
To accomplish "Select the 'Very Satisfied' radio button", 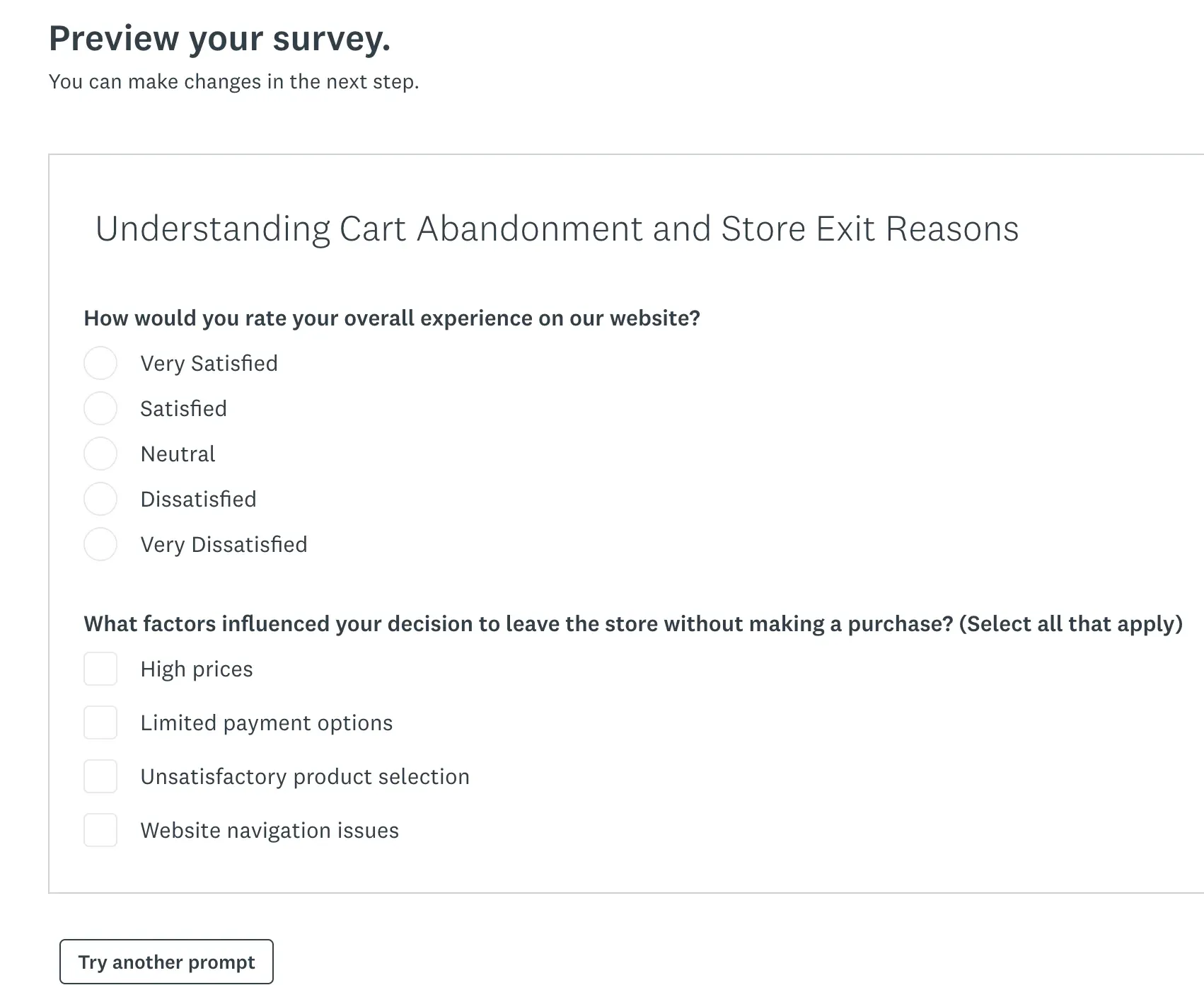I will click(x=100, y=363).
